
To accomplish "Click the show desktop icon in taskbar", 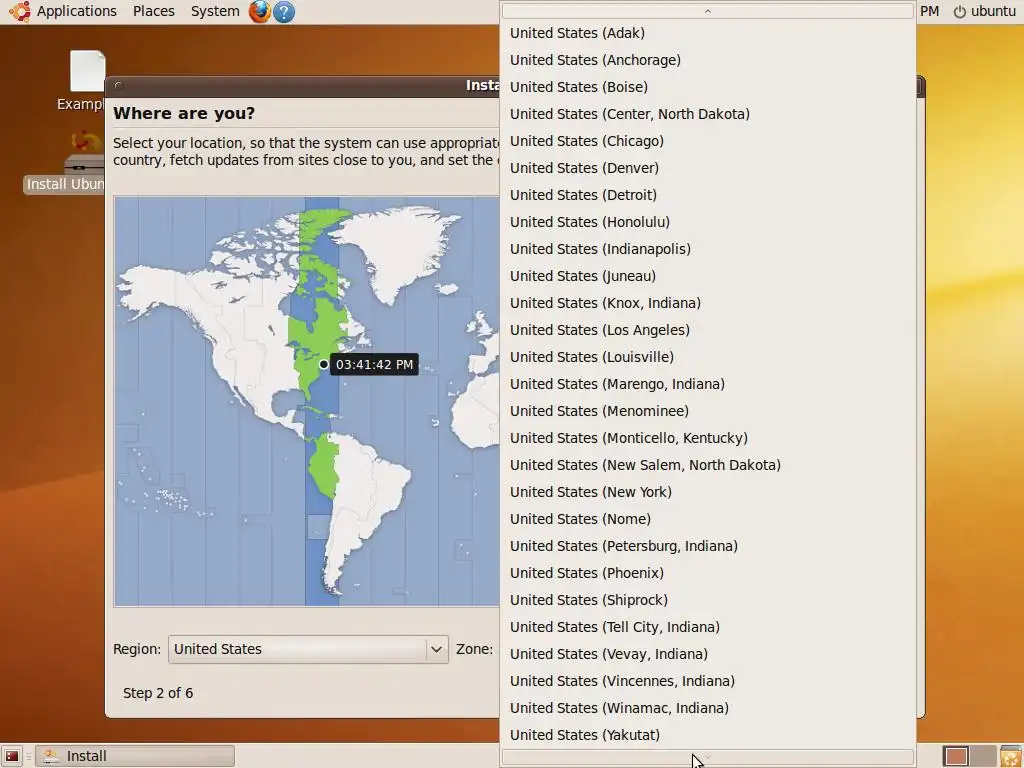I will (12, 756).
